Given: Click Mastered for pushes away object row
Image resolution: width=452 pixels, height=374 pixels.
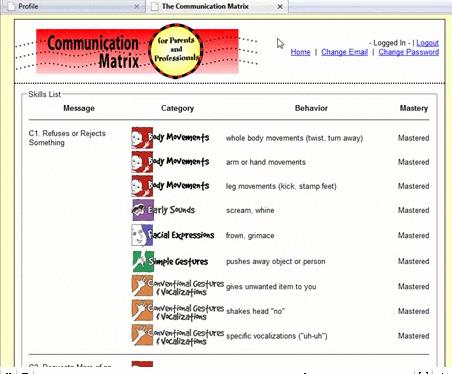Looking at the screenshot, I should click(413, 261).
